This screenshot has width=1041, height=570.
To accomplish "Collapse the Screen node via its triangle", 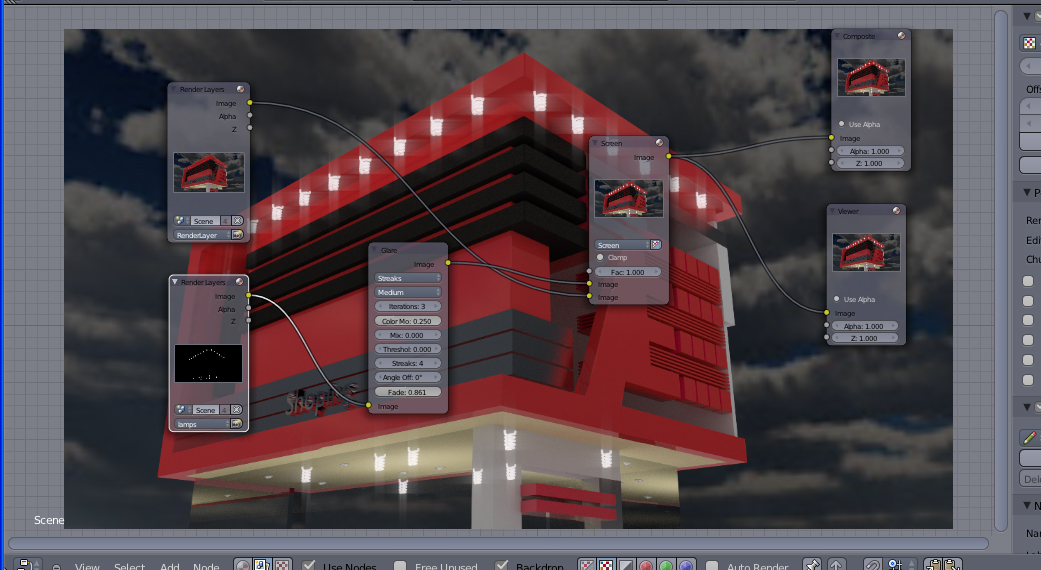I will [596, 143].
